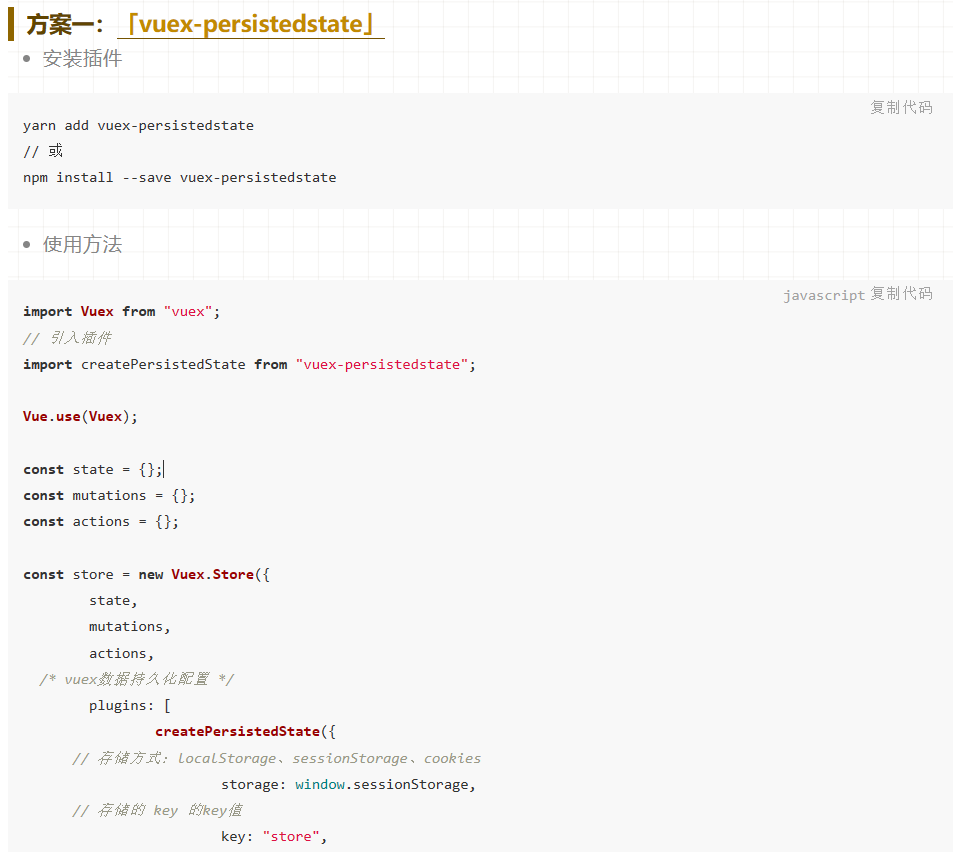Screen dimensions: 976x852
Task: Click the import Vuex from "vuex" line
Action: click(121, 312)
